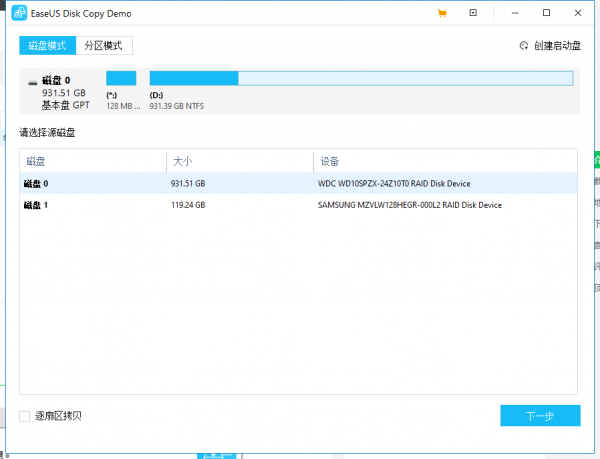Switch to 分区模式 tab
Image resolution: width=600 pixels, height=459 pixels.
point(104,46)
